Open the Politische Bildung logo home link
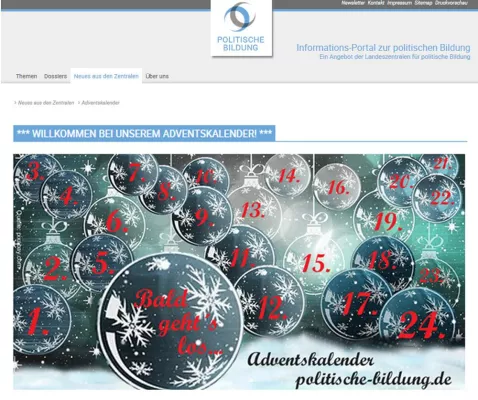The height and width of the screenshot is (400, 478). (x=241, y=28)
